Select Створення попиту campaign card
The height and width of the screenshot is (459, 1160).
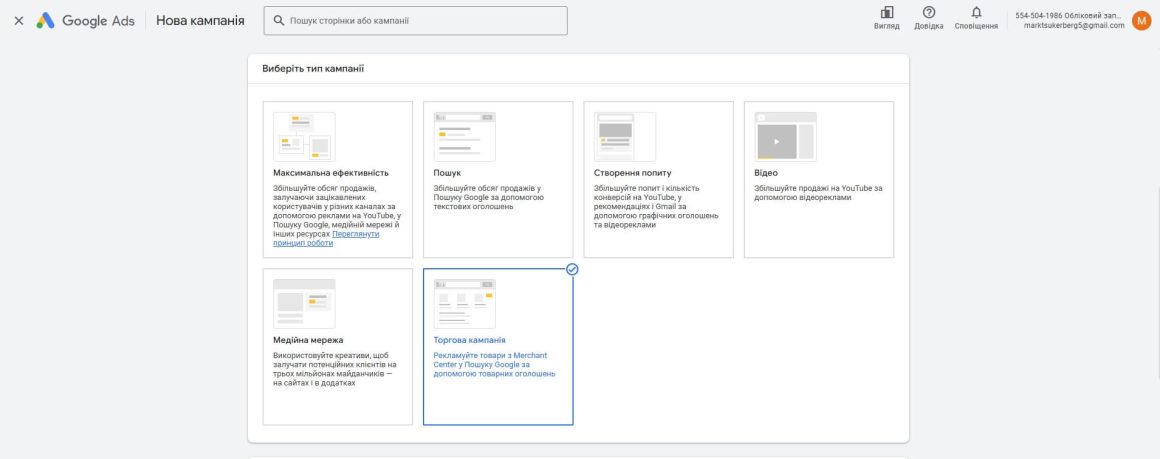point(658,180)
